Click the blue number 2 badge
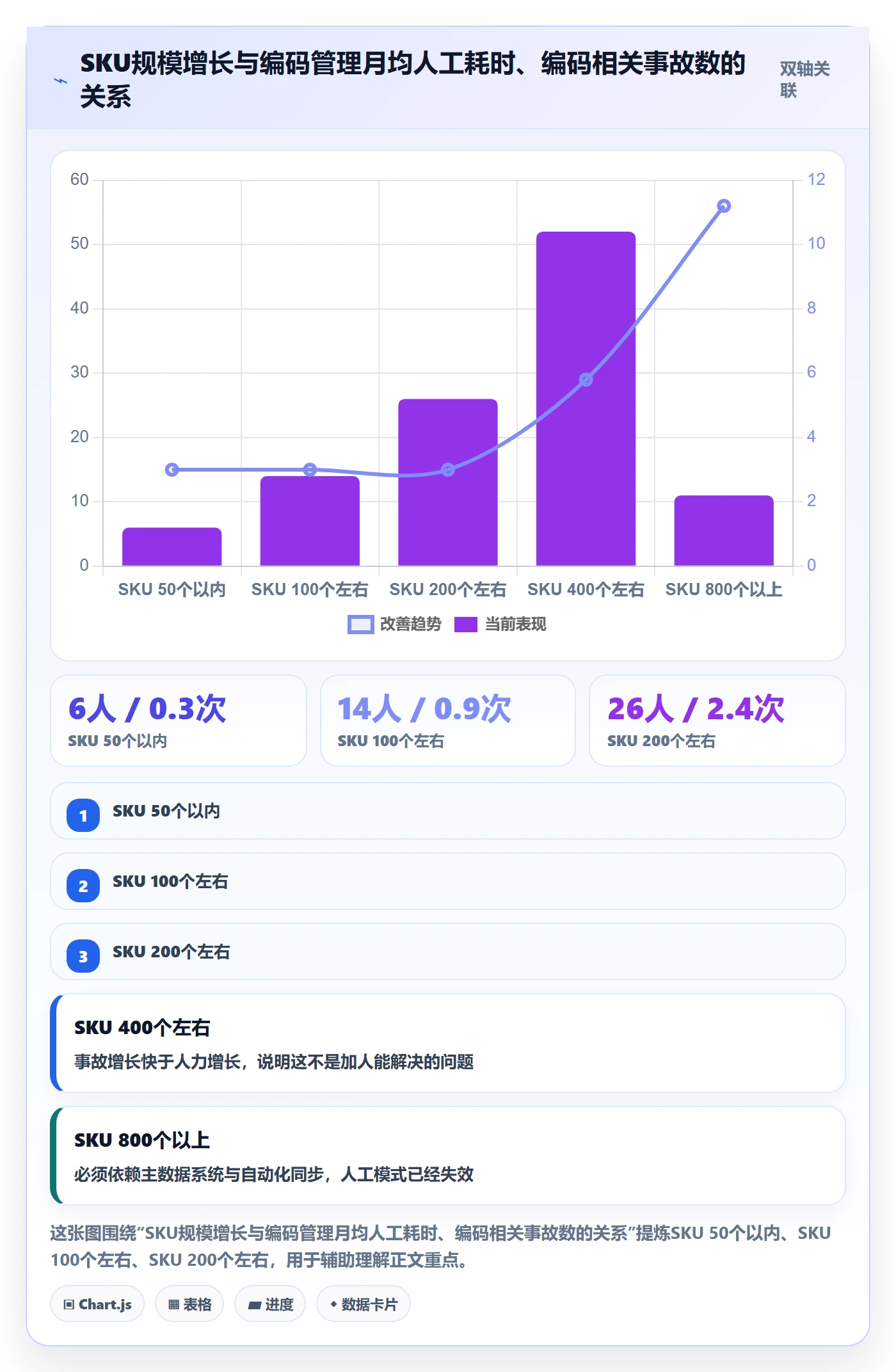The image size is (896, 1372). pyautogui.click(x=83, y=886)
